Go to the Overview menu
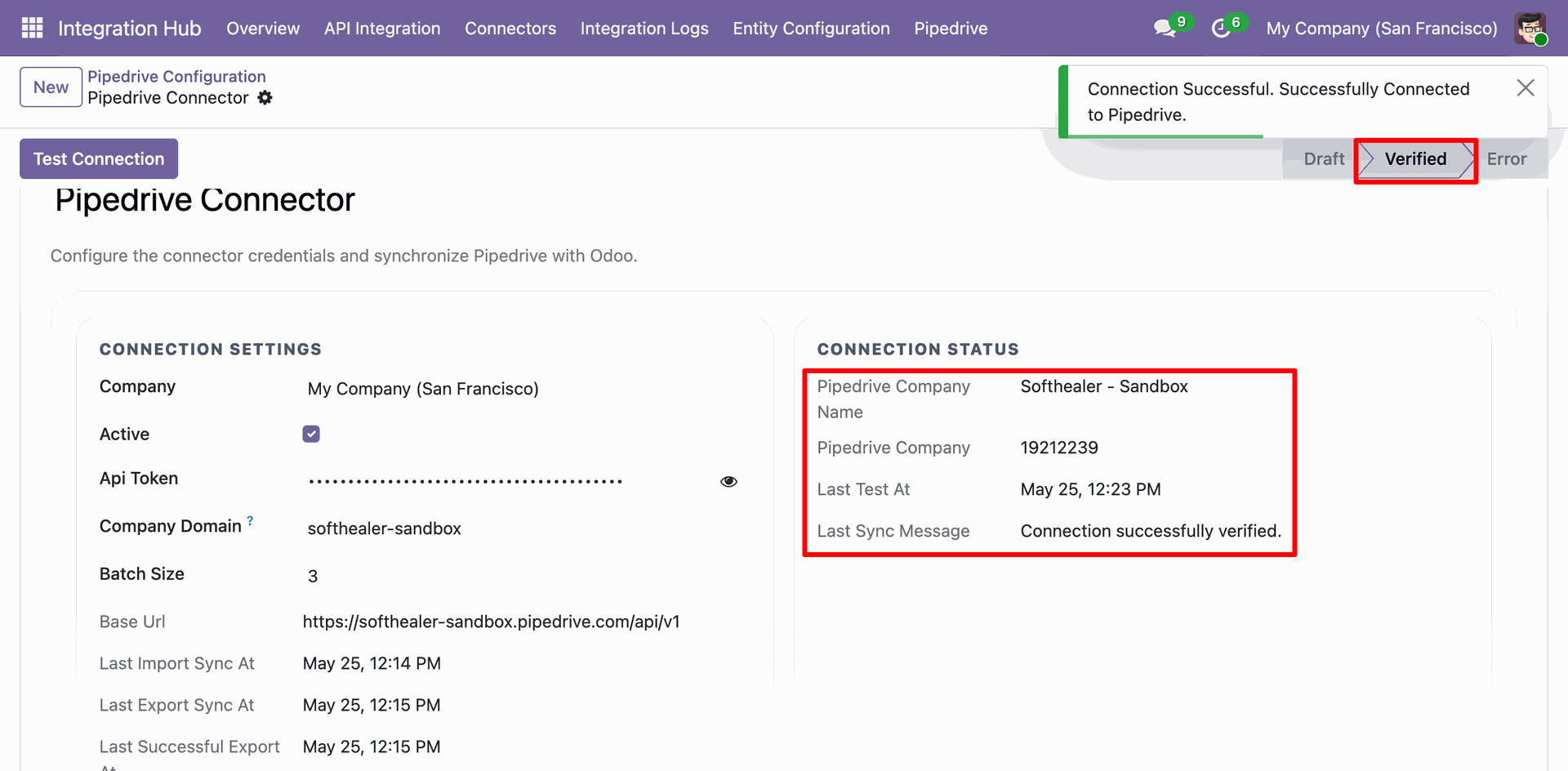 click(263, 28)
